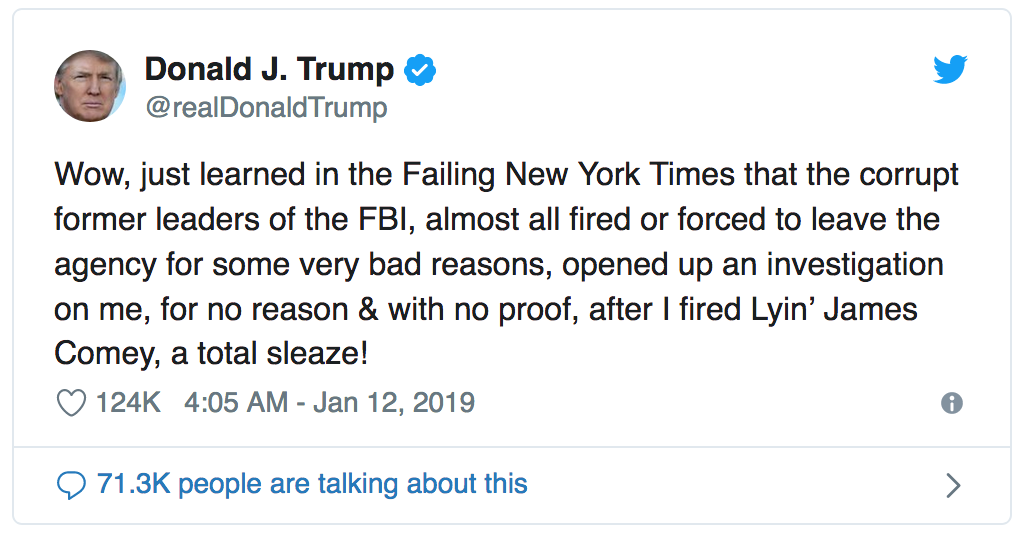This screenshot has width=1030, height=538.
Task: Open the profile photo avatar
Action: [x=90, y=86]
